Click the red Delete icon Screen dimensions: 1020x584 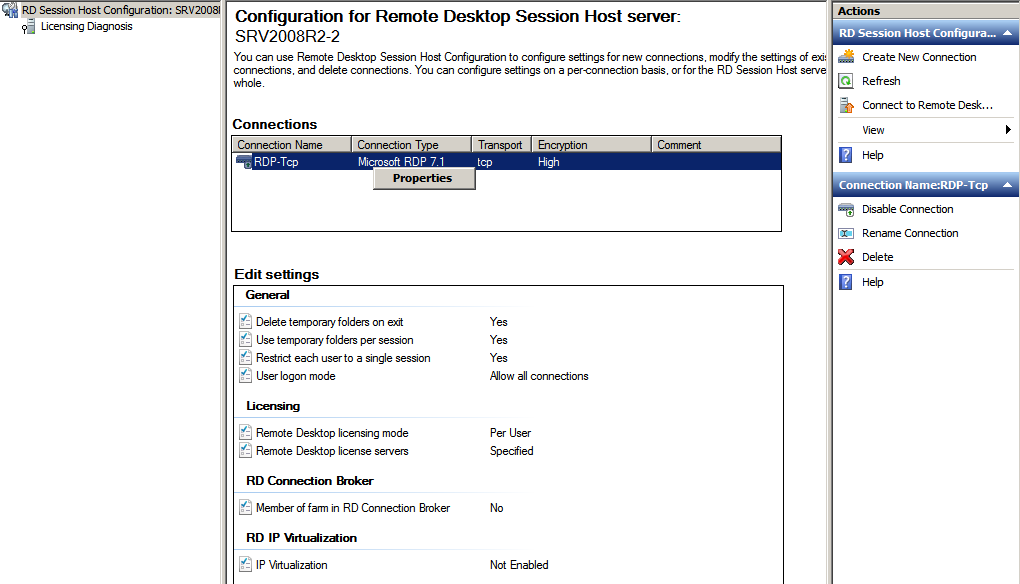[846, 258]
